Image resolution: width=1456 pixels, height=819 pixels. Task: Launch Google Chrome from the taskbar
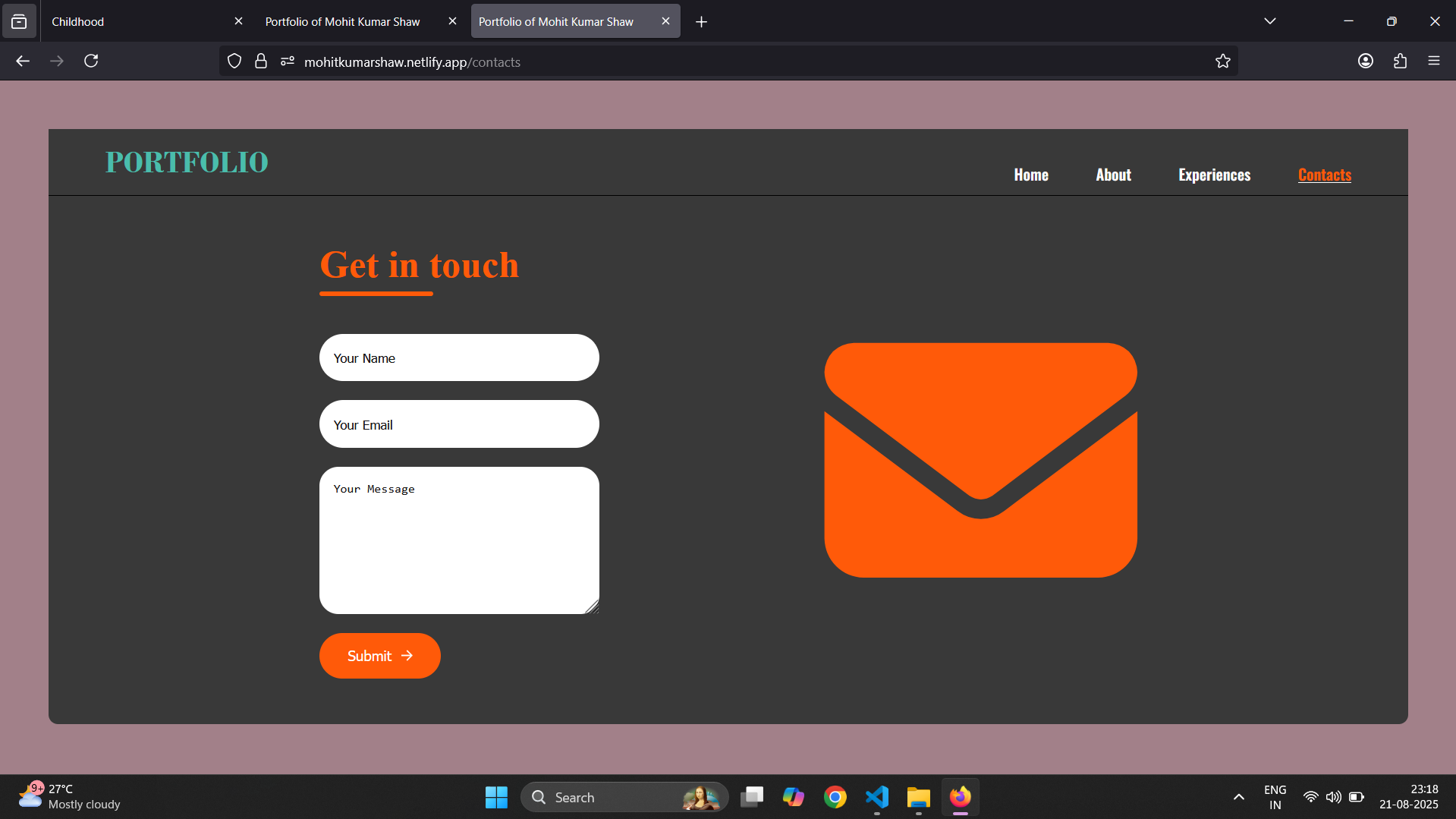coord(835,797)
